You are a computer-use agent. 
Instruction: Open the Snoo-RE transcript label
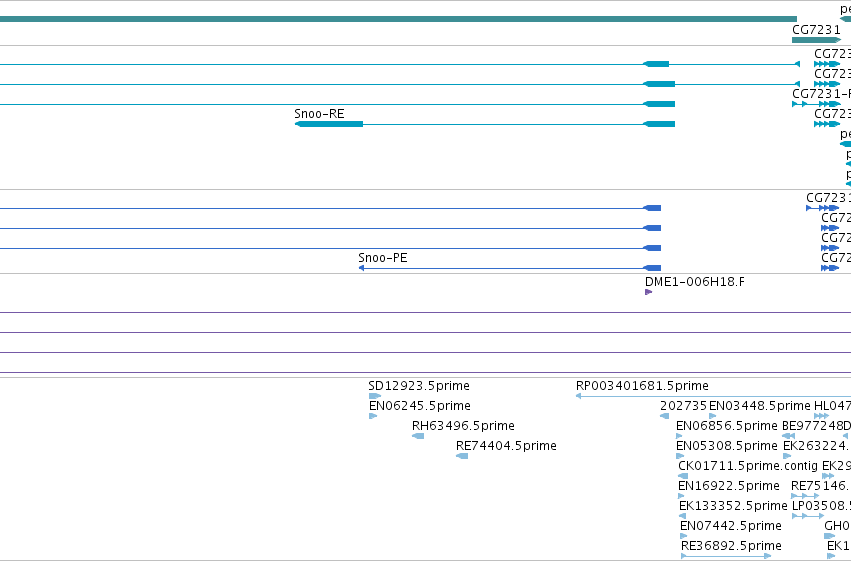pos(319,114)
